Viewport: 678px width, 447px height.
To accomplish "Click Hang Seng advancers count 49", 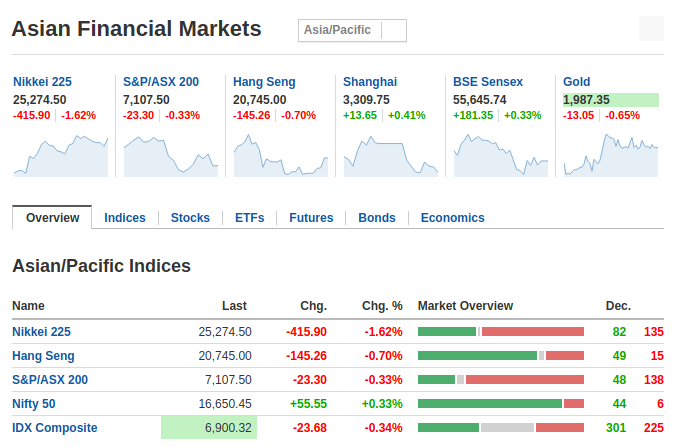I will (x=619, y=356).
